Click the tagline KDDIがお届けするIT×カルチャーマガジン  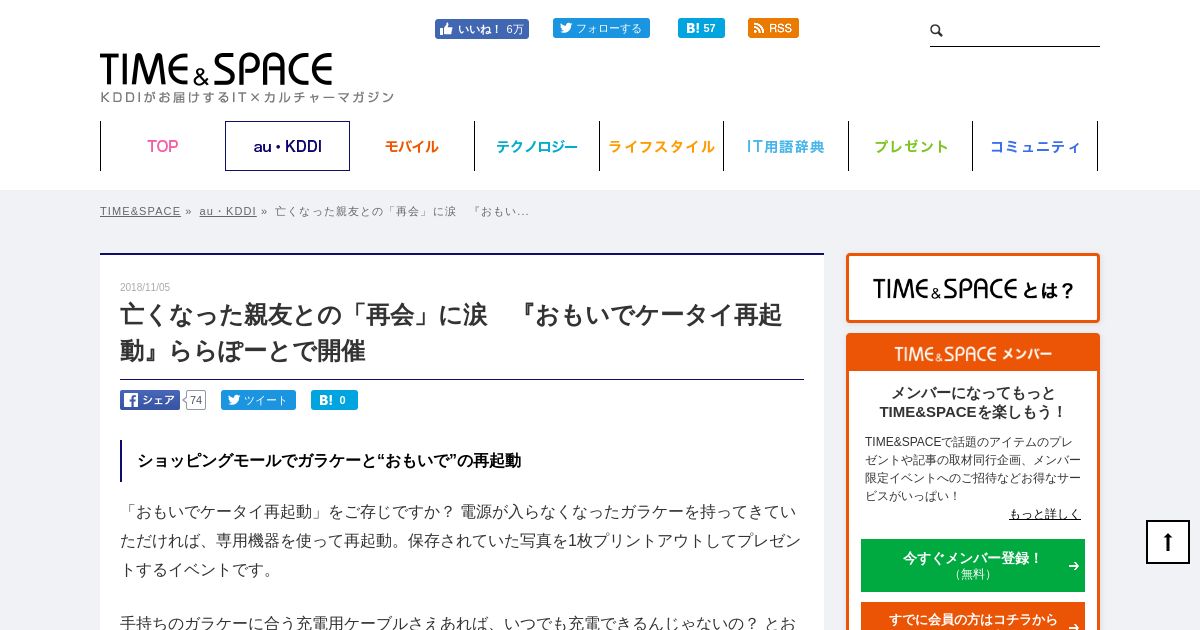pyautogui.click(x=247, y=97)
